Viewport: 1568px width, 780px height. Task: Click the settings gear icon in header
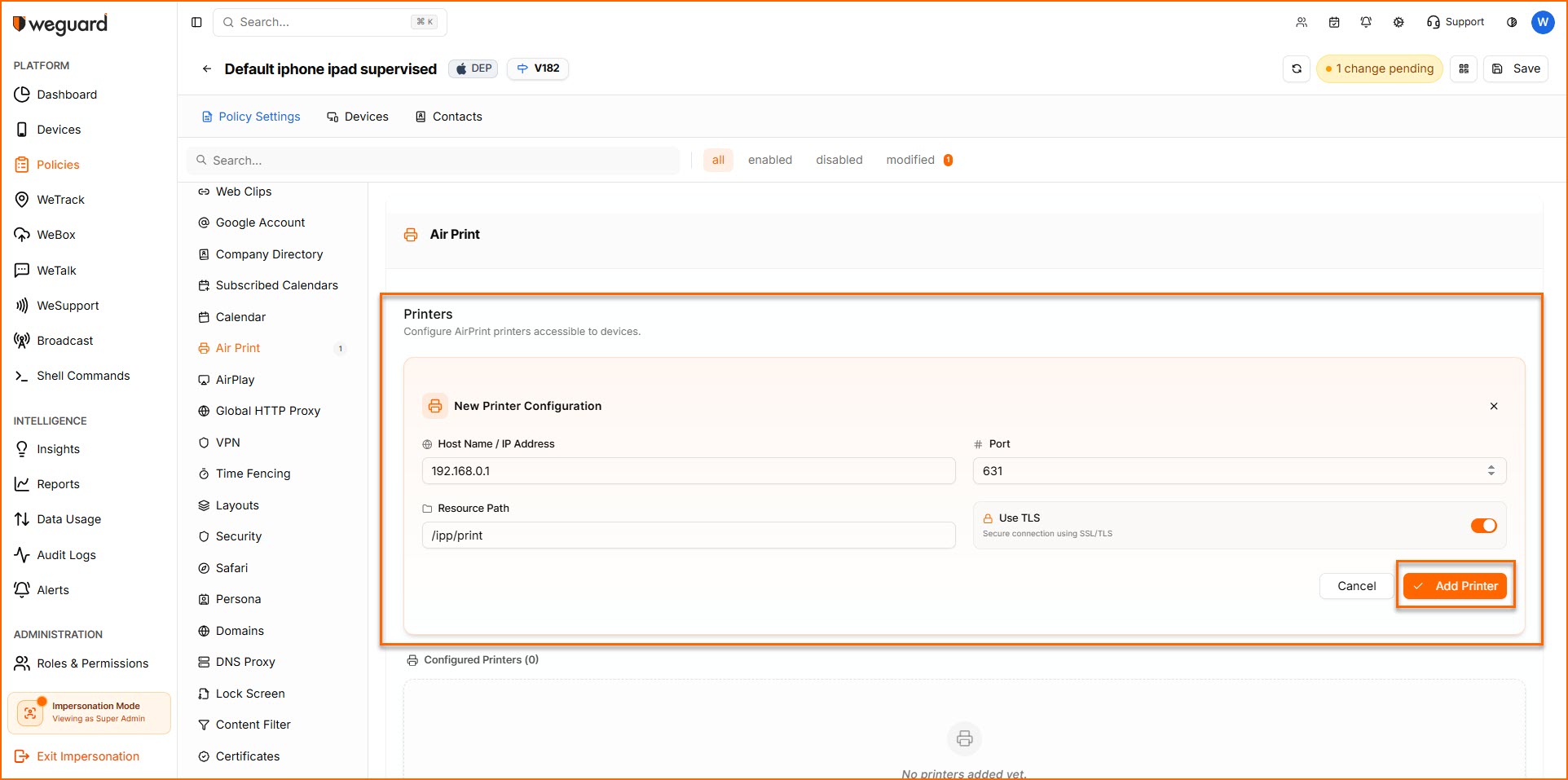[x=1398, y=22]
